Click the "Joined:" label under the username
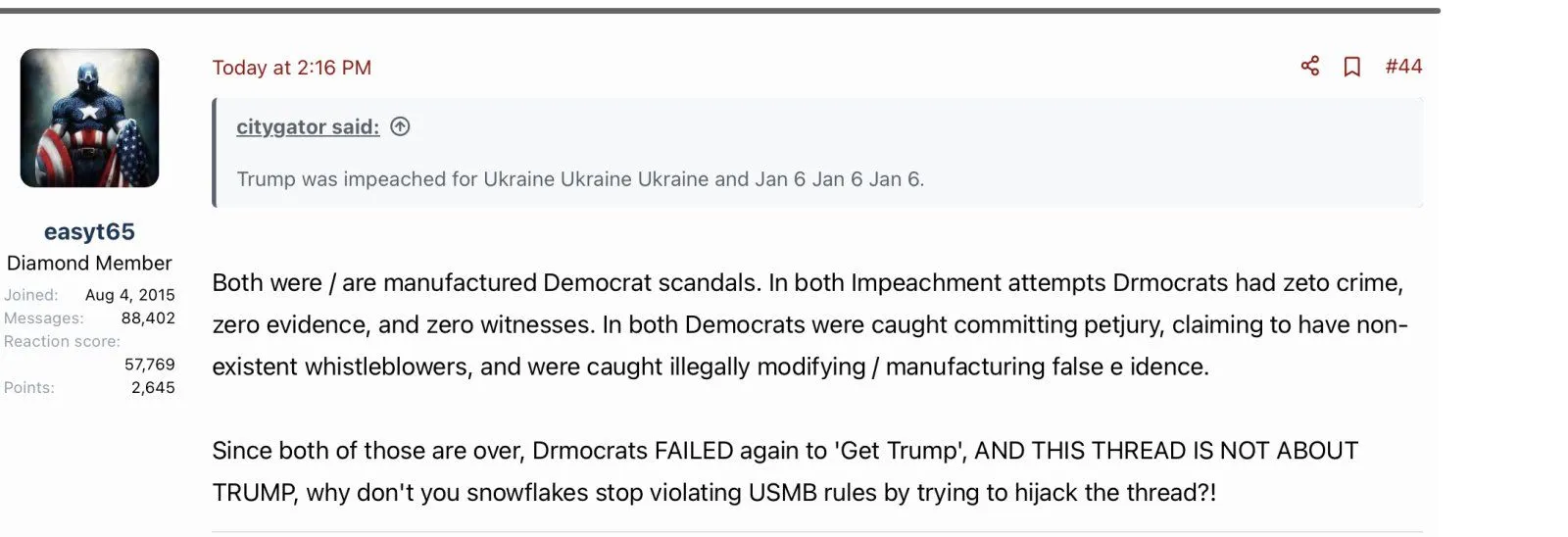Screen dimensions: 1568x537 30,294
